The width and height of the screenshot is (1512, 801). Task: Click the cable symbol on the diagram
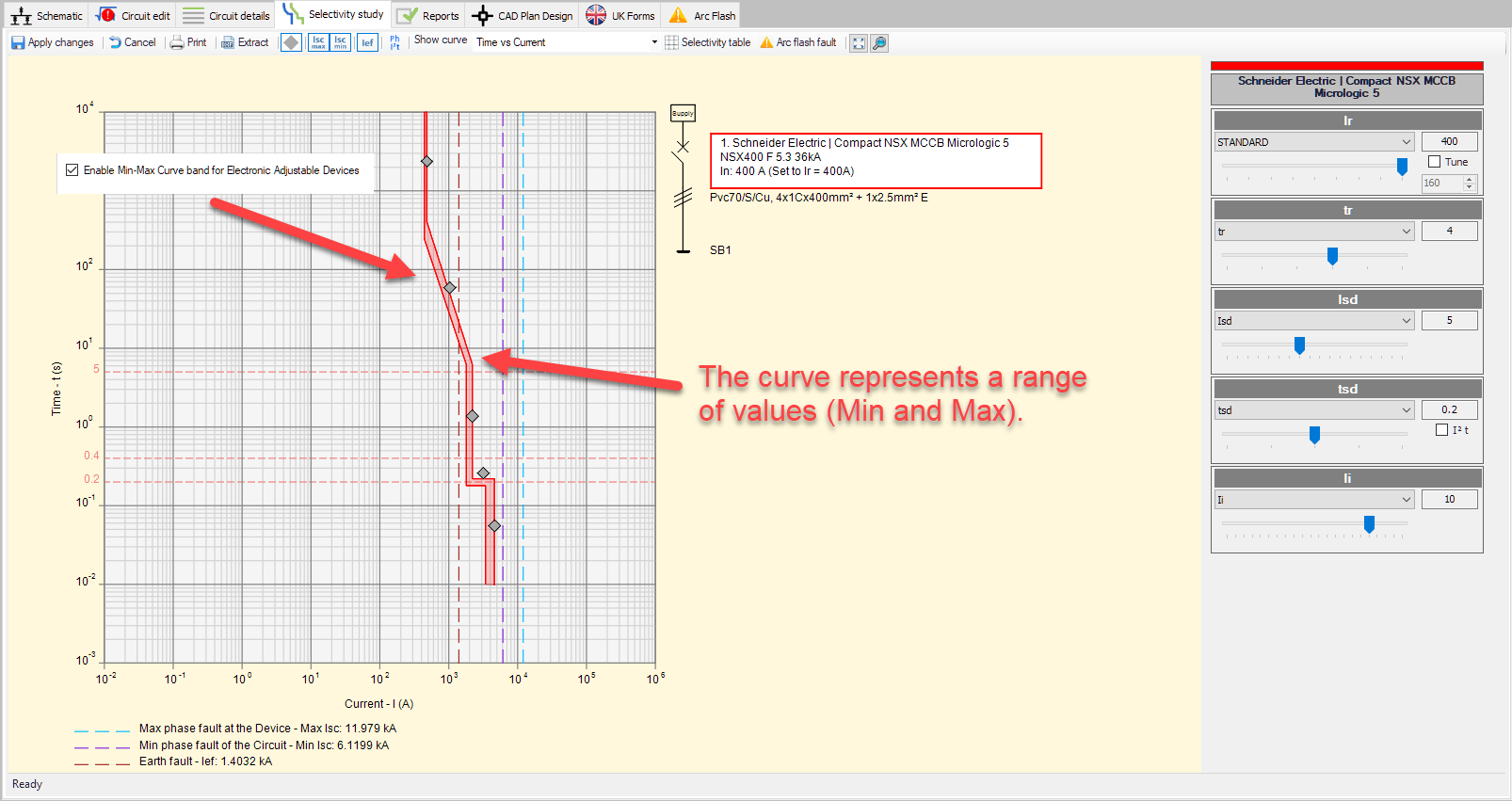coord(683,199)
